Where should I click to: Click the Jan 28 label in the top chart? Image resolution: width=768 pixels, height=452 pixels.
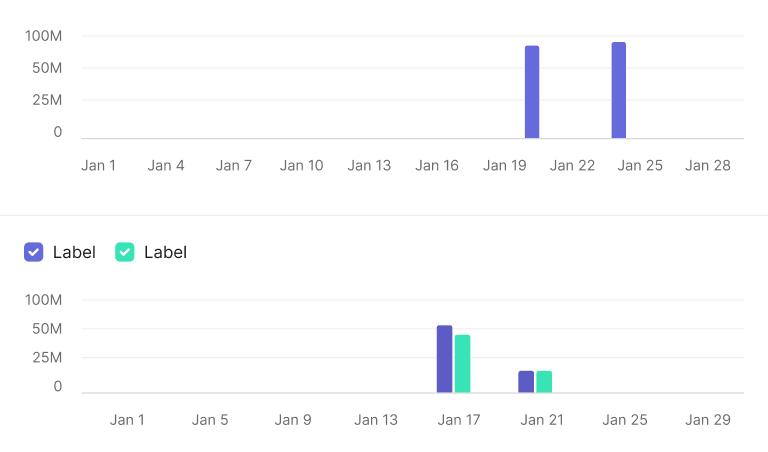point(708,166)
